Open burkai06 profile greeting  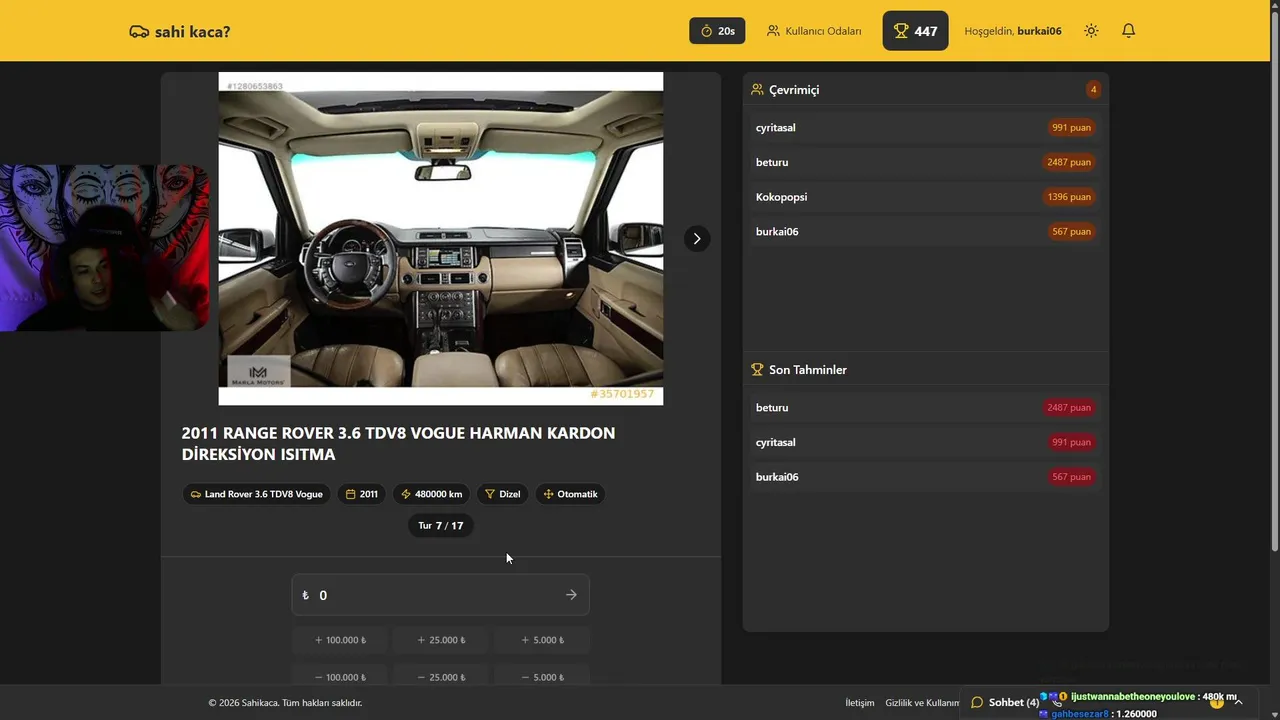coord(1012,31)
